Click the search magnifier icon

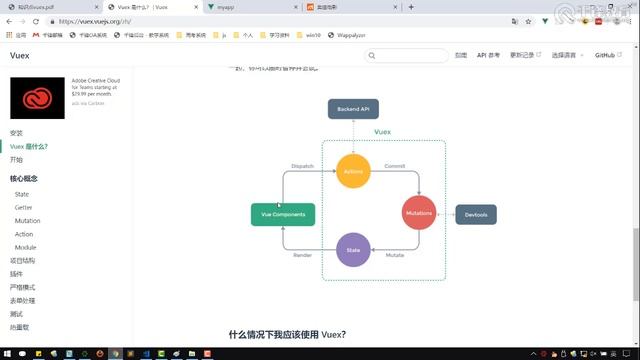pyautogui.click(x=372, y=56)
